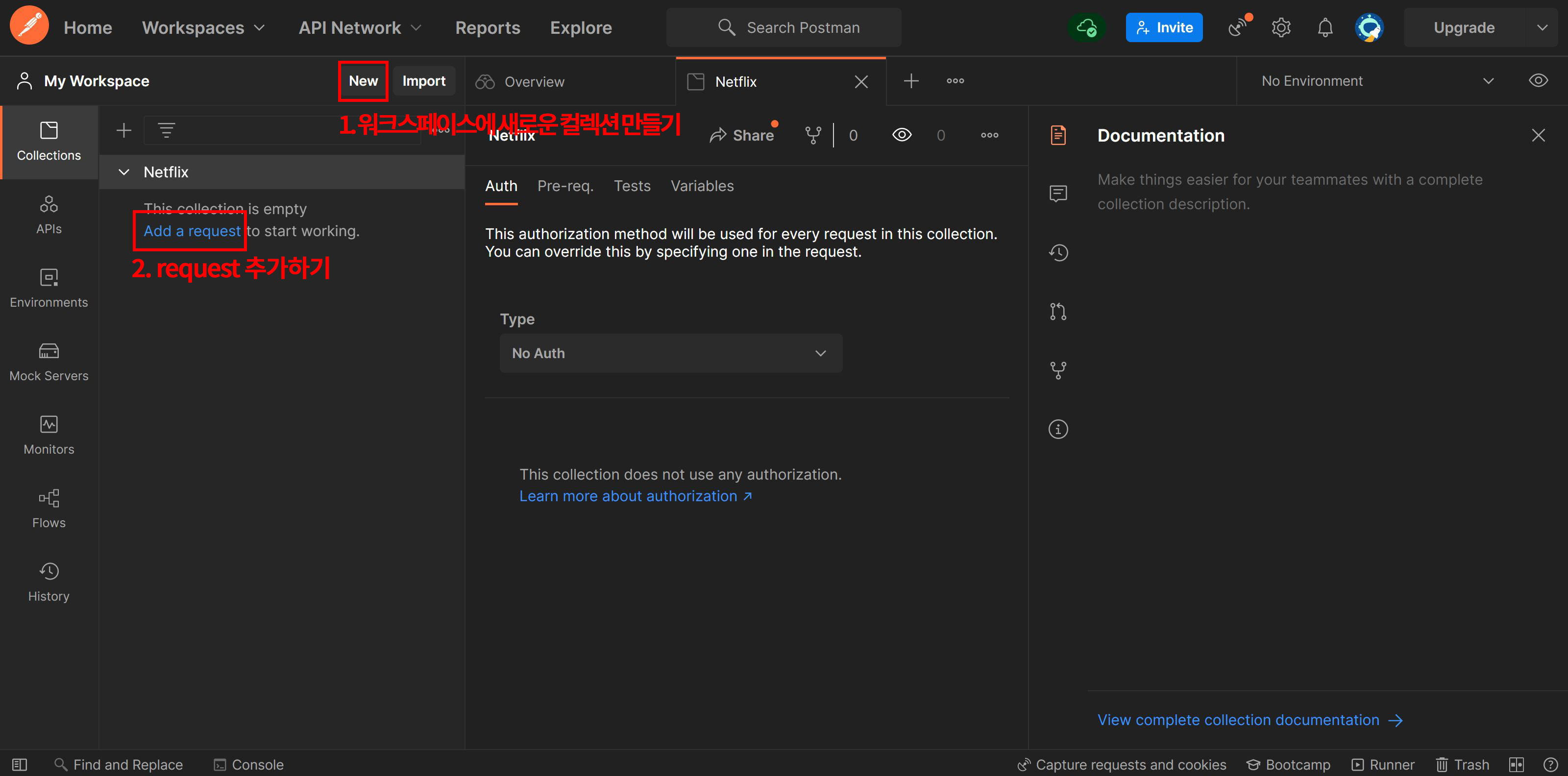1568x776 pixels.
Task: Open the History sidebar panel
Action: [49, 582]
